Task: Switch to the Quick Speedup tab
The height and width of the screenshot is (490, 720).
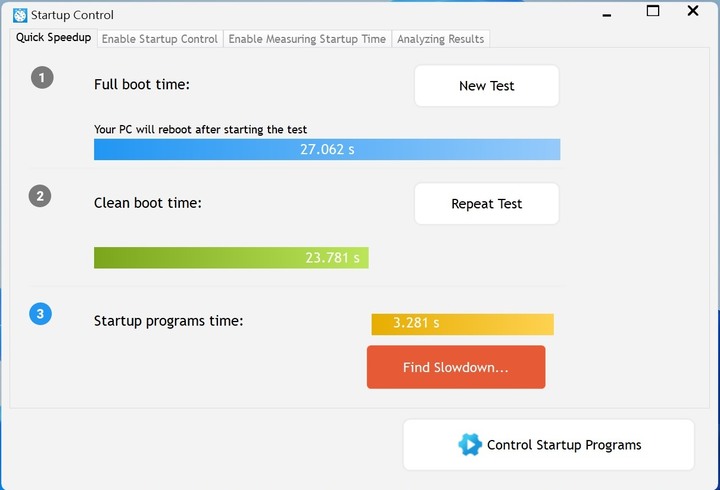Action: (53, 38)
